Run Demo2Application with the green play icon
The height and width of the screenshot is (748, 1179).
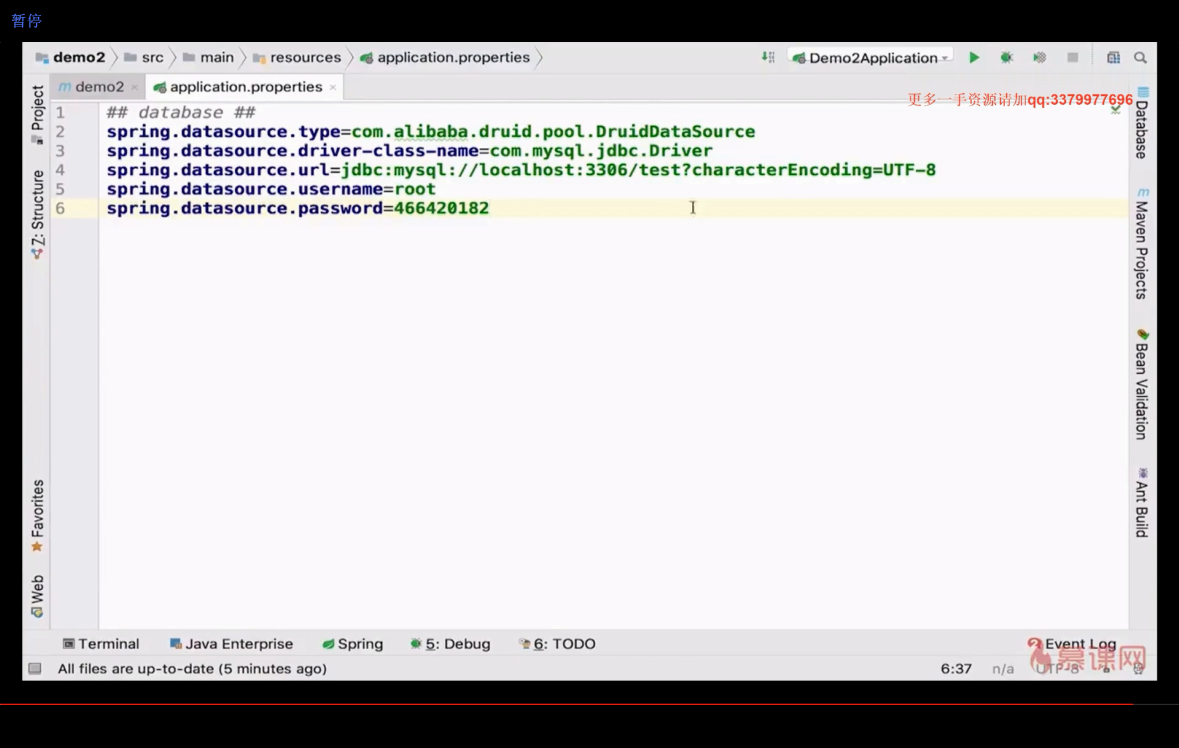click(x=974, y=58)
